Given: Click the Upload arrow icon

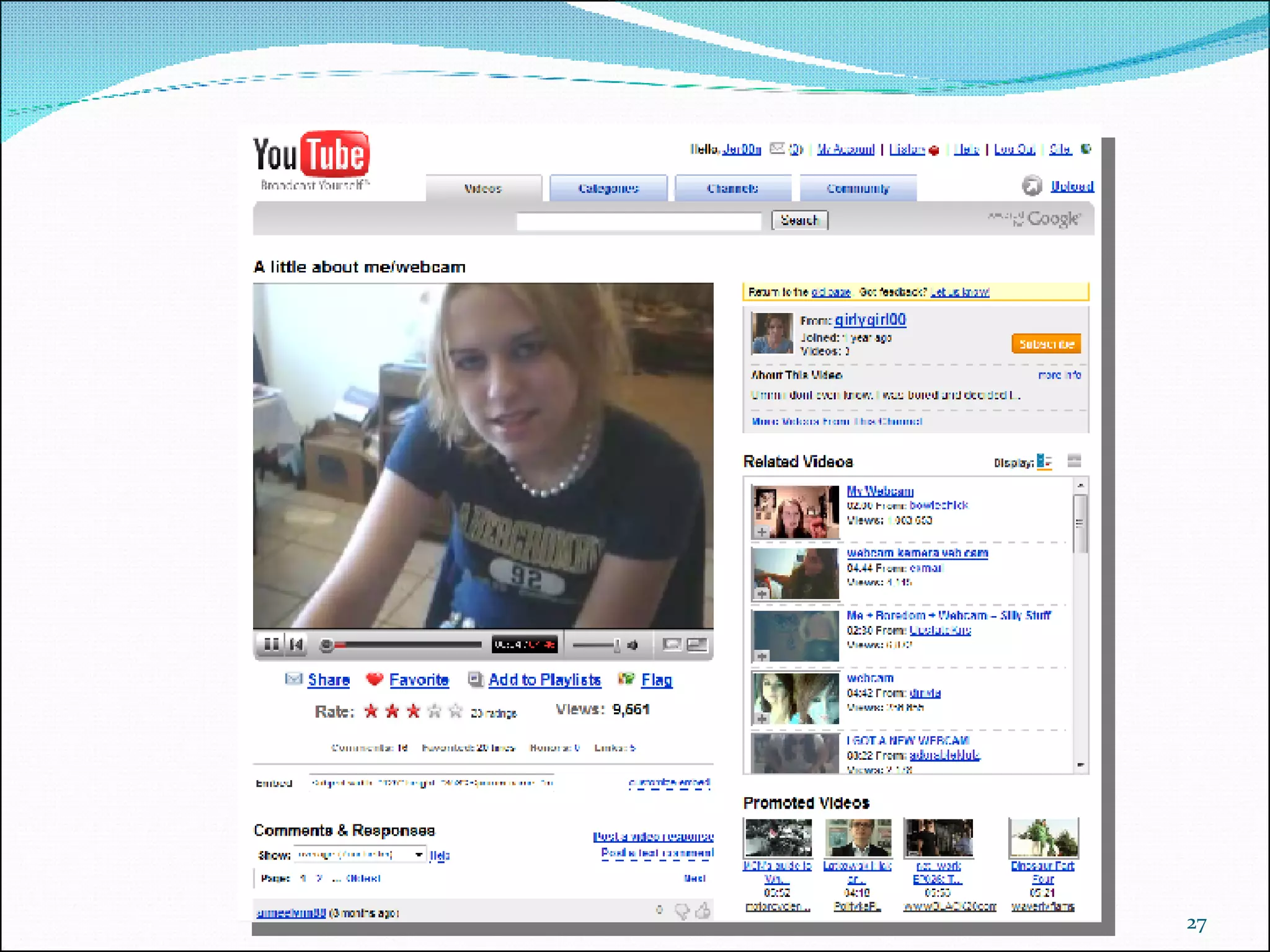Looking at the screenshot, I should [x=1032, y=185].
